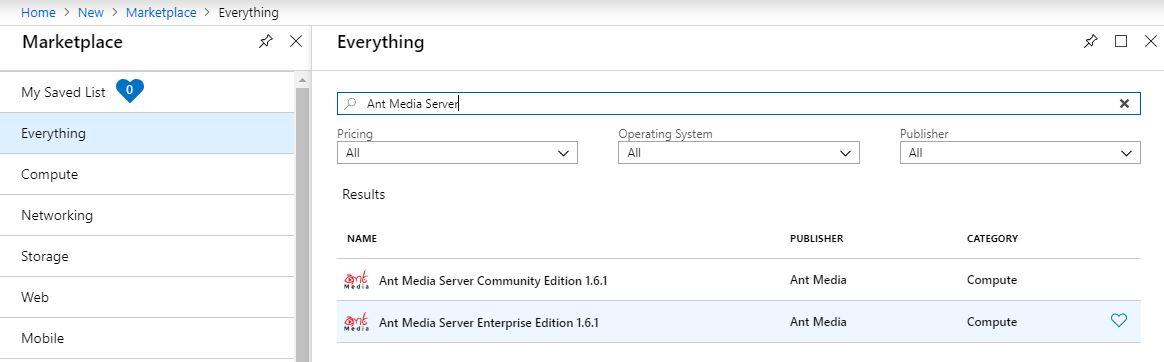The width and height of the screenshot is (1164, 362).
Task: Go to Marketplace breadcrumb
Action: pyautogui.click(x=161, y=13)
